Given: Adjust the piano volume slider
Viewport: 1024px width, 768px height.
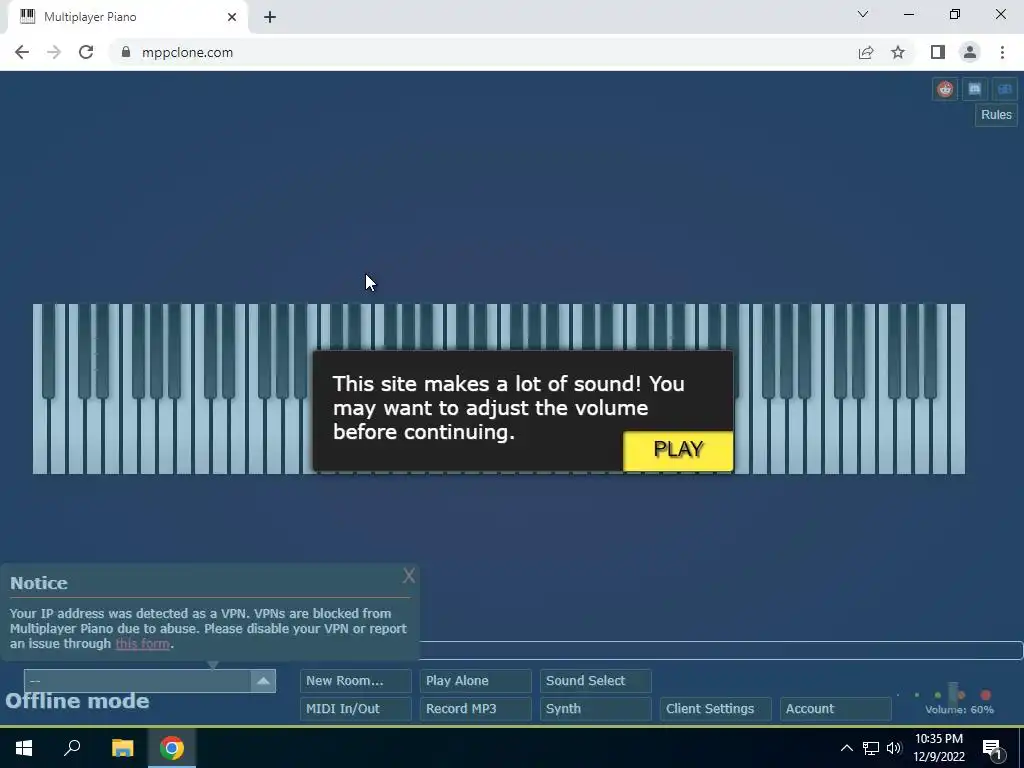Looking at the screenshot, I should [953, 694].
